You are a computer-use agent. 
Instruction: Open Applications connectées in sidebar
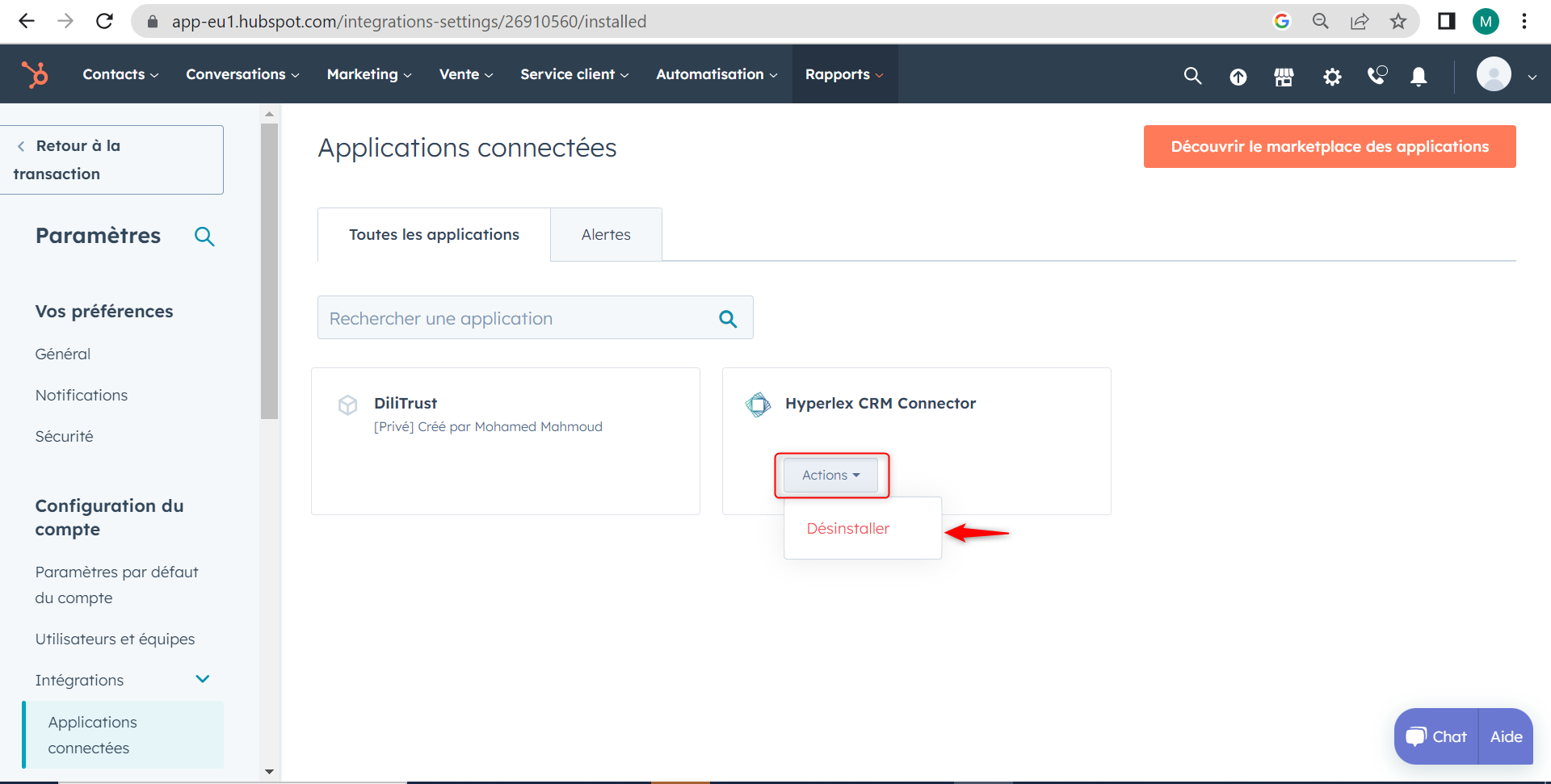point(124,735)
